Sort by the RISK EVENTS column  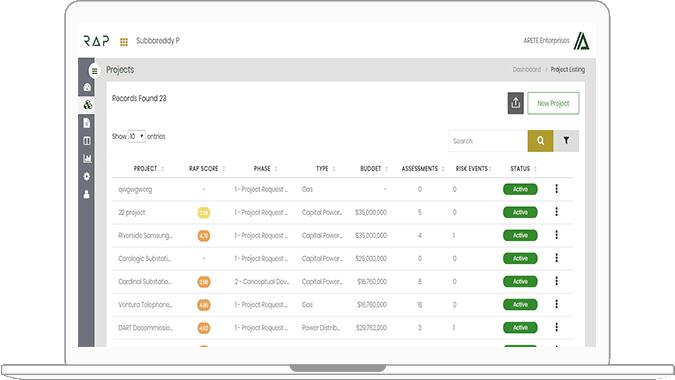coord(474,169)
